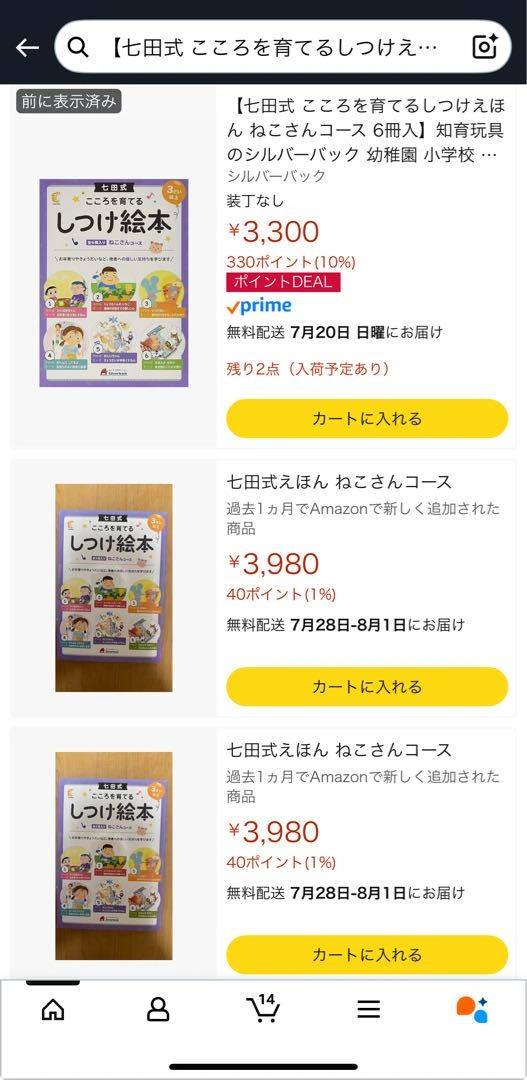This screenshot has width=527, height=1080.
Task: Open the second listing's product photo
Action: pos(114,588)
